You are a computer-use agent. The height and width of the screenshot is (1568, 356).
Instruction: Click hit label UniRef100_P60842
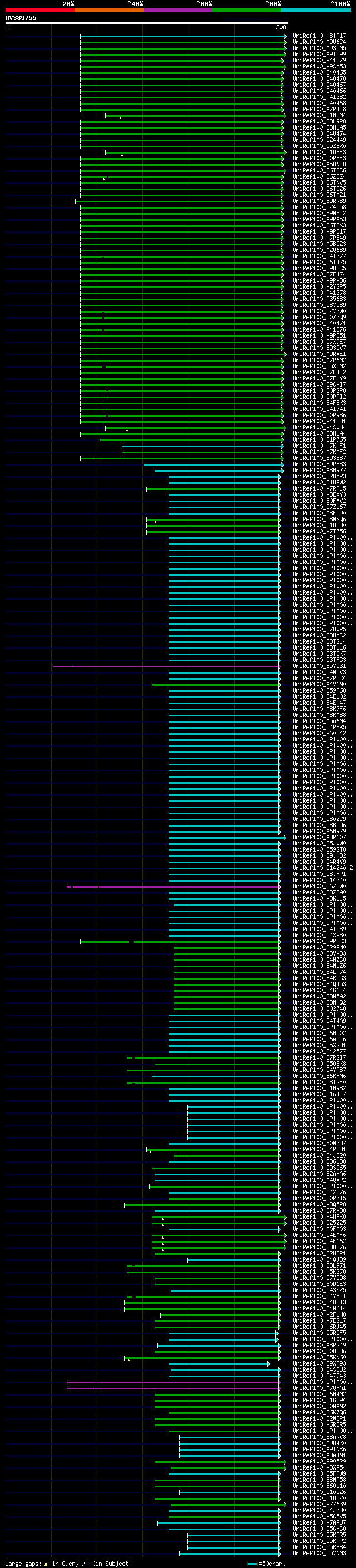point(319,734)
